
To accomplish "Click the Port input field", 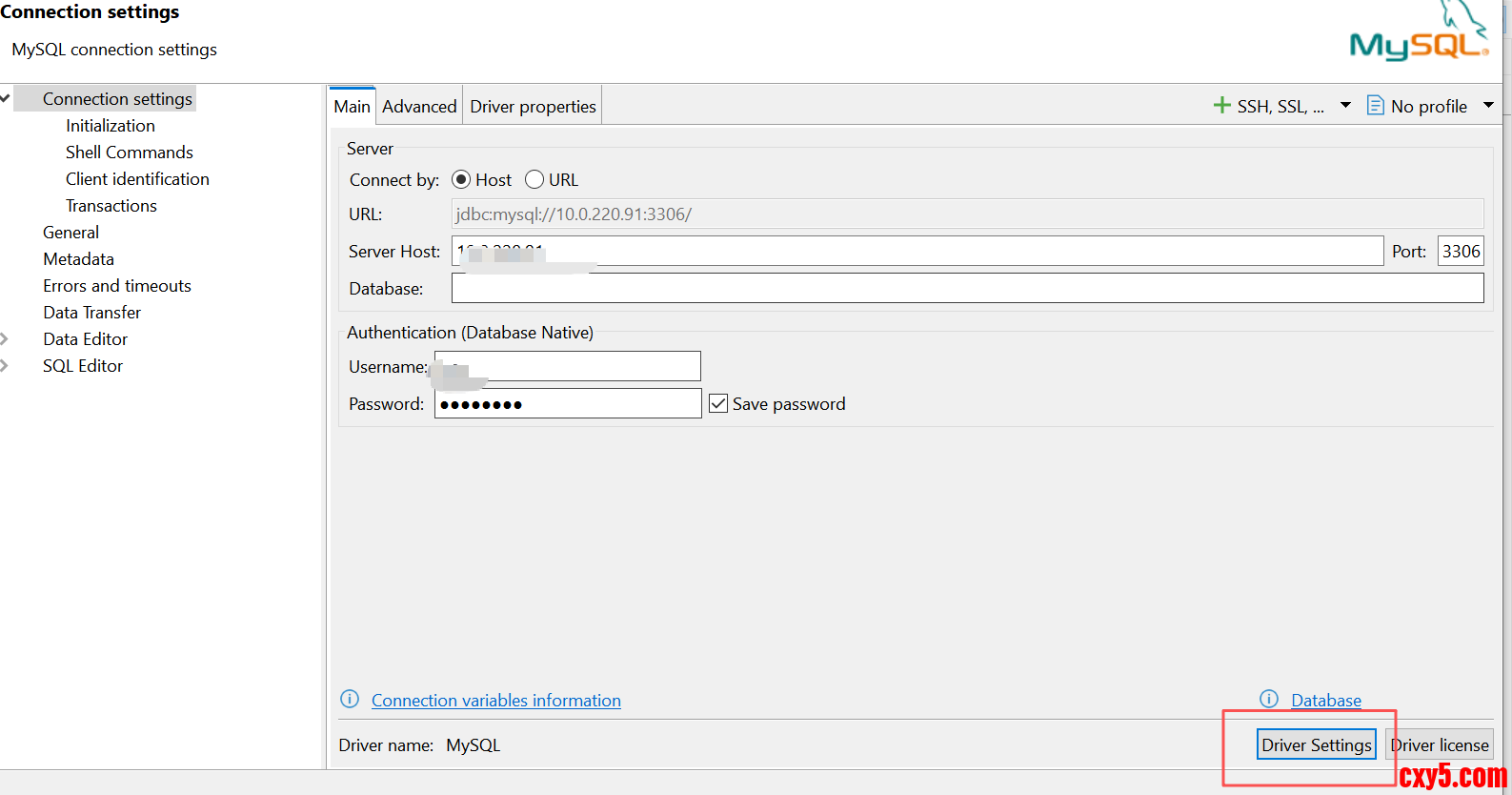I will click(x=1461, y=251).
